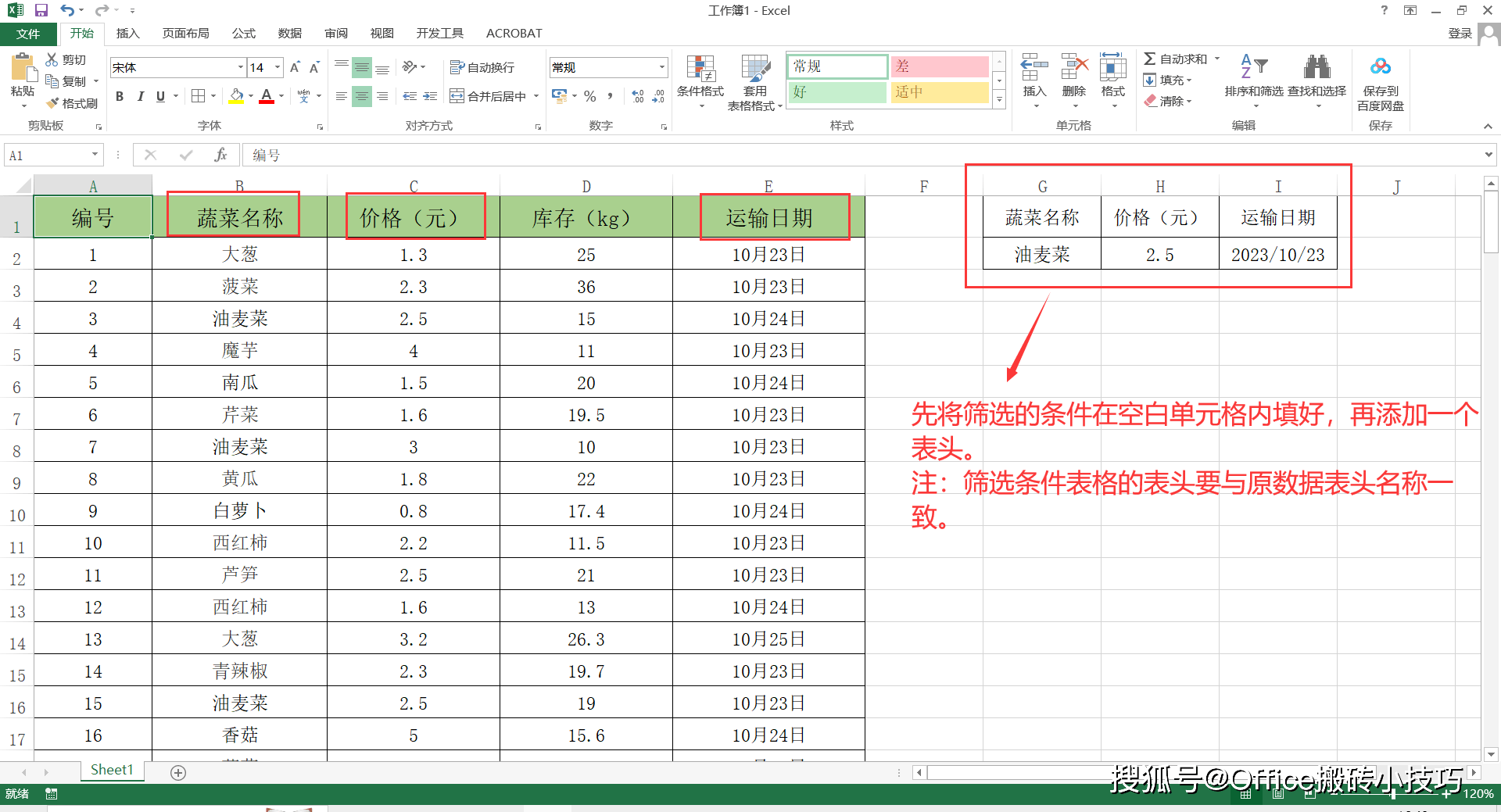Switch to the Insert (插入) tab

[x=127, y=34]
